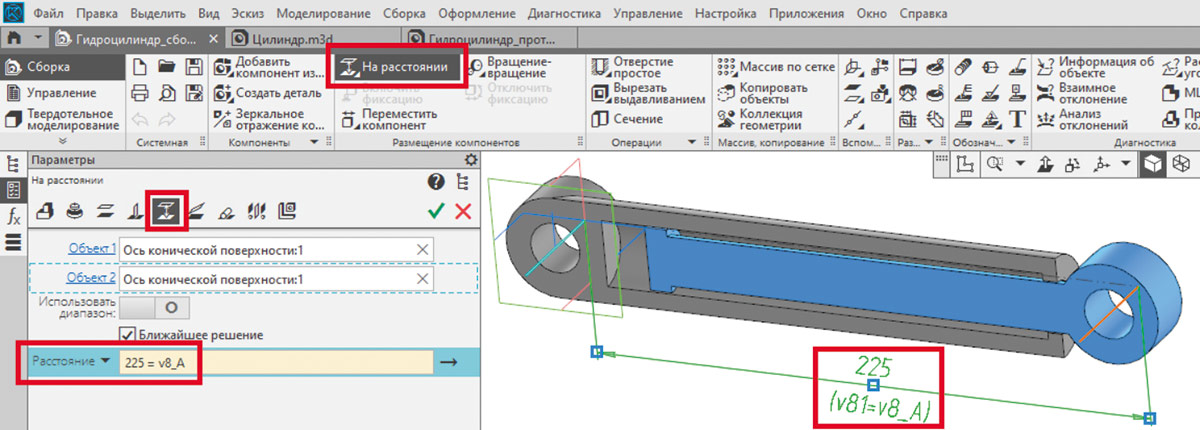Select the tangency mate icon in Параметры
The image size is (1200, 430).
(x=226, y=211)
